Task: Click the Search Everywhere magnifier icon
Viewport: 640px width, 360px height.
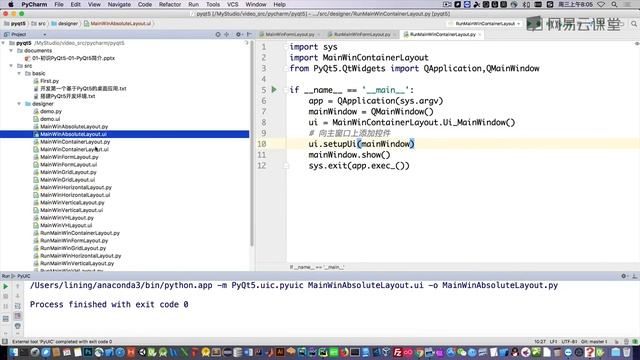Action: pos(634,24)
